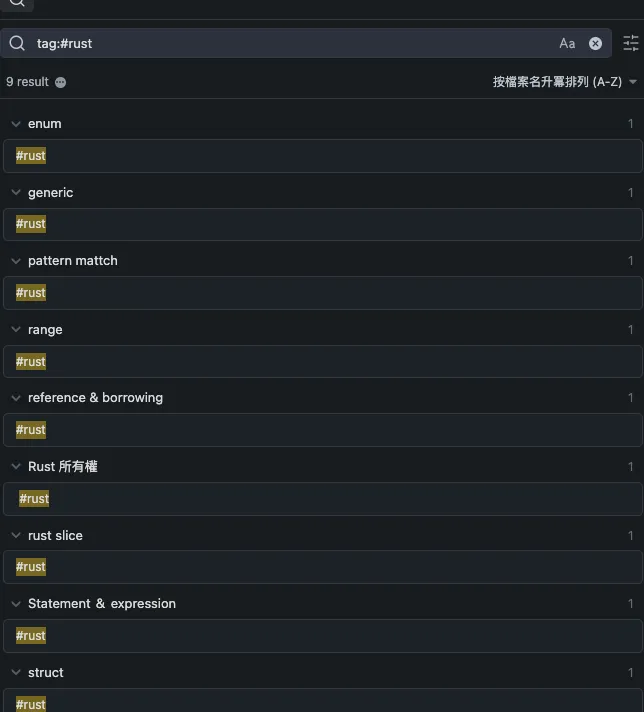Collapse the reference & borrowing chevron
The width and height of the screenshot is (644, 712).
15,398
